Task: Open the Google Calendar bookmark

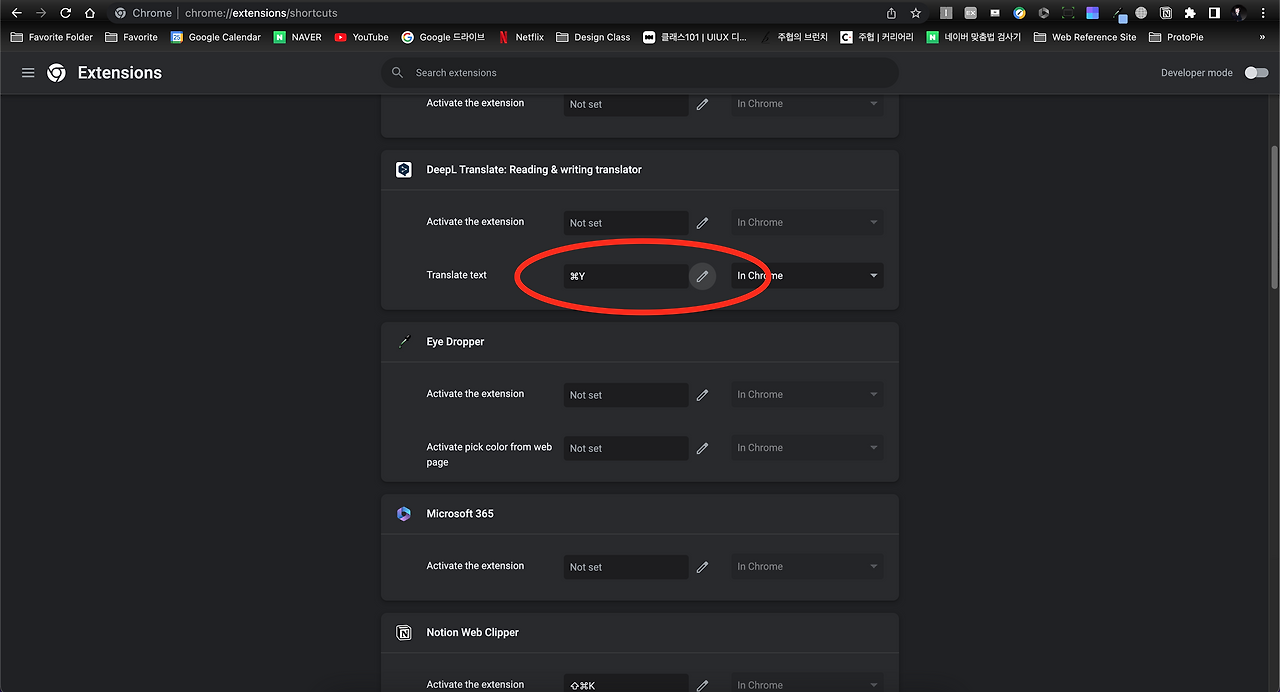Action: 215,37
